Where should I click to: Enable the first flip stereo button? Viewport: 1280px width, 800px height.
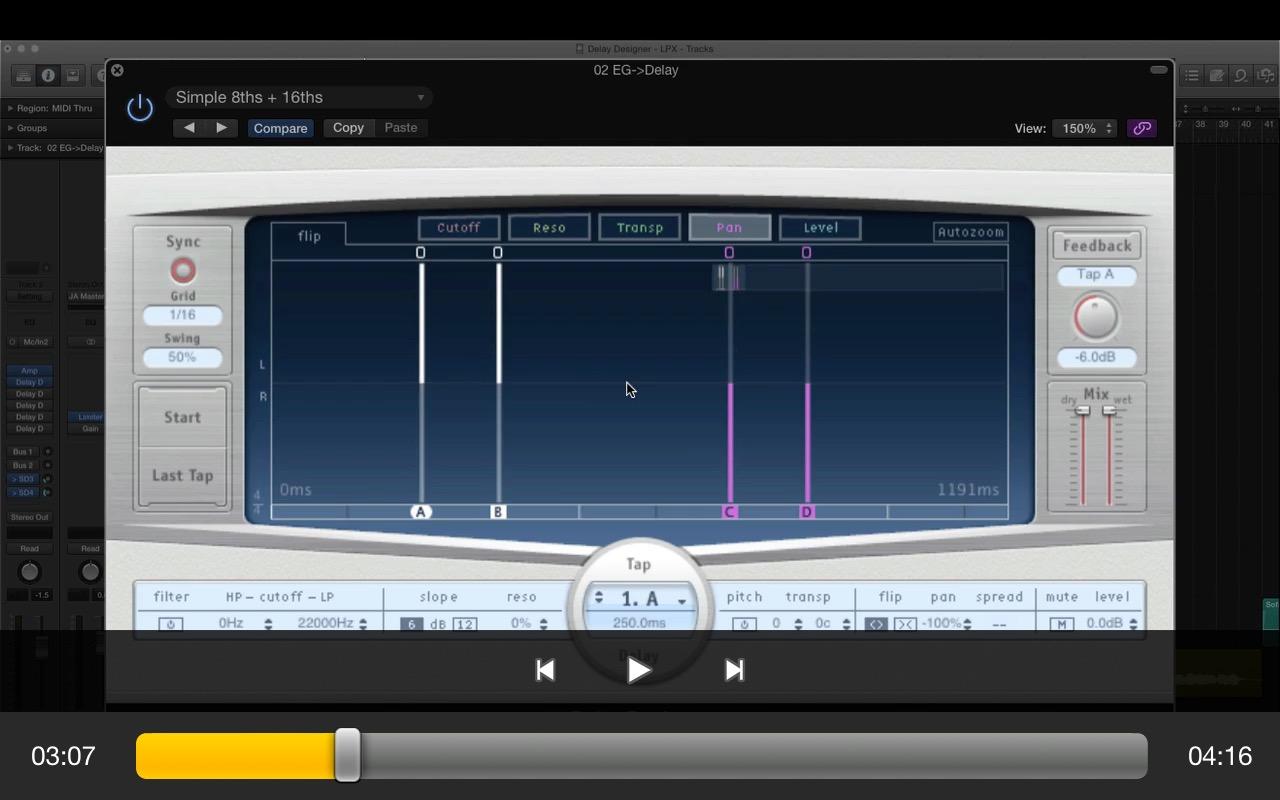876,624
